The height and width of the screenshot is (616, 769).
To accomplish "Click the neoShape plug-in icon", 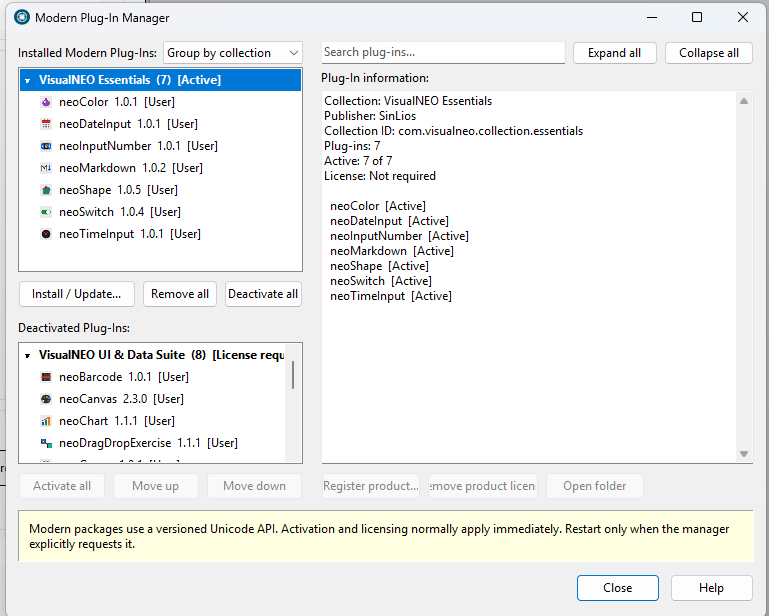I will point(46,190).
